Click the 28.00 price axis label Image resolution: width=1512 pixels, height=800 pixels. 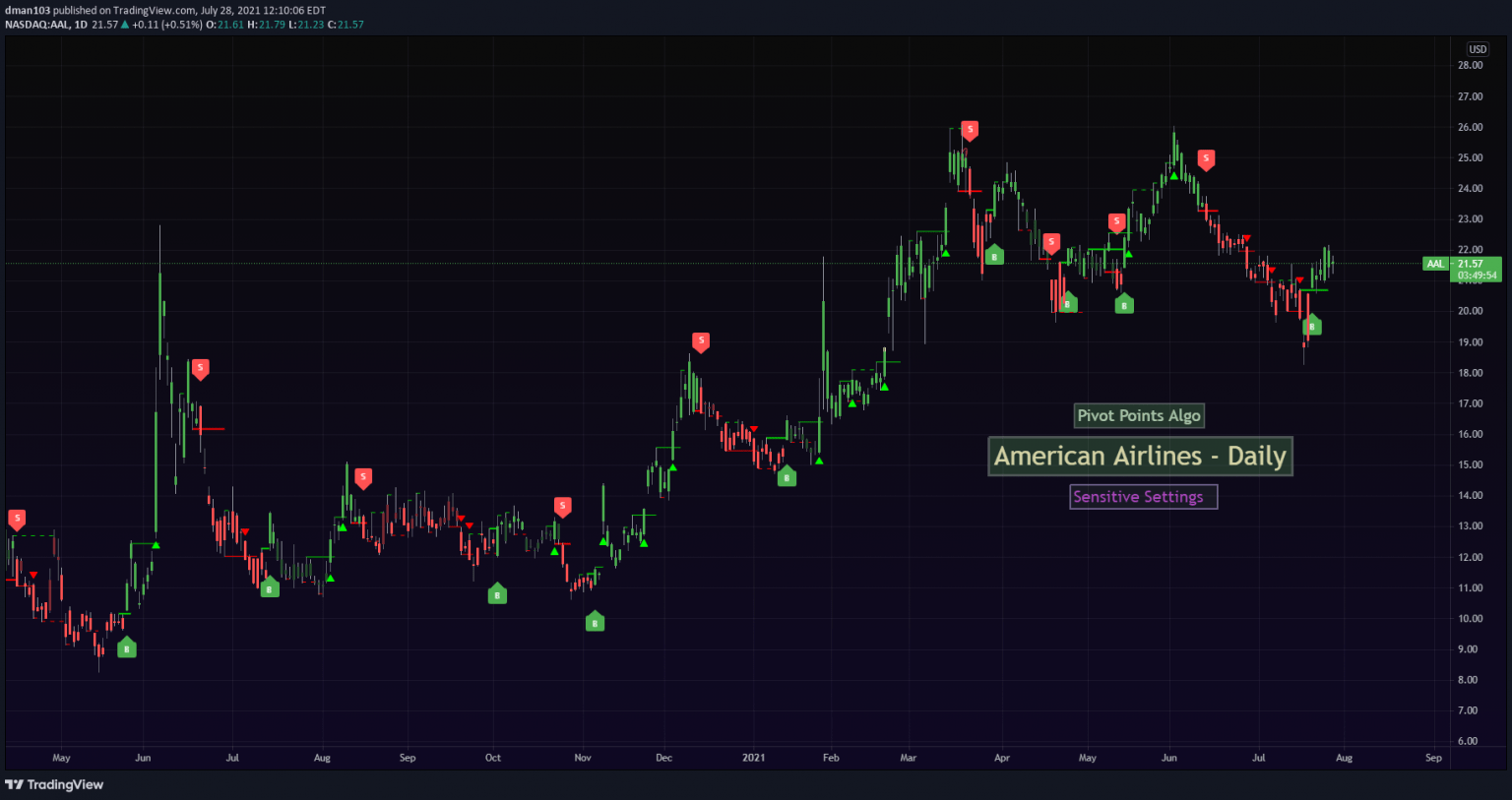click(1471, 65)
